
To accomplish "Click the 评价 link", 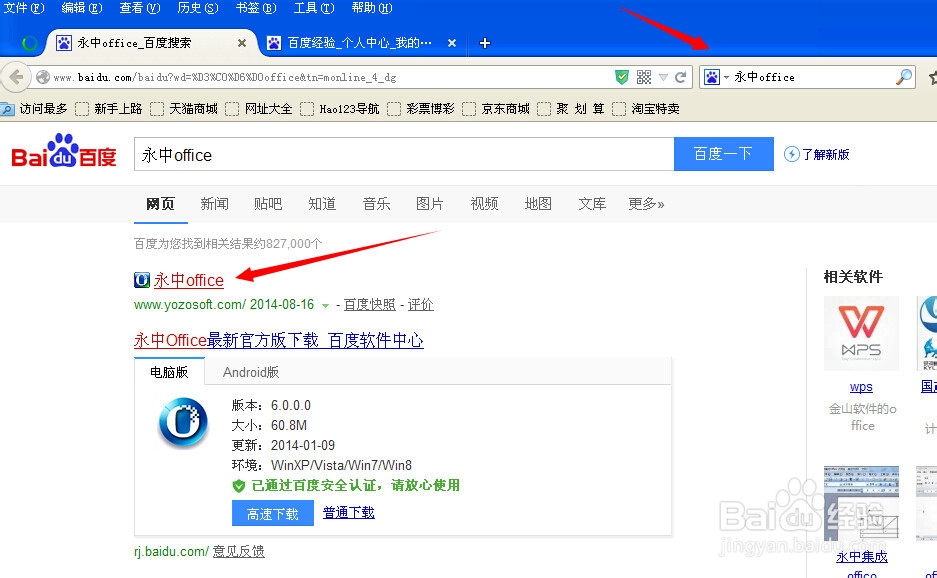I will tap(421, 304).
